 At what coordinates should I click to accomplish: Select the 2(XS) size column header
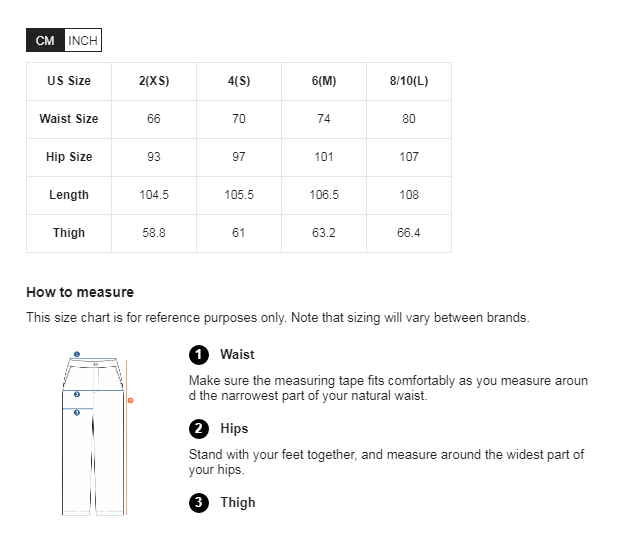coord(154,81)
